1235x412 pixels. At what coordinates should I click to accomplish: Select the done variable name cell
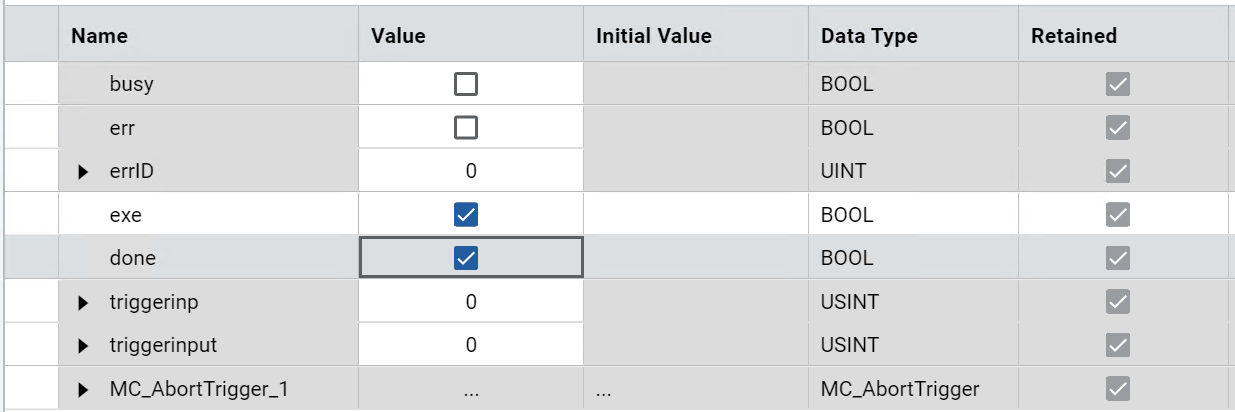tap(133, 258)
